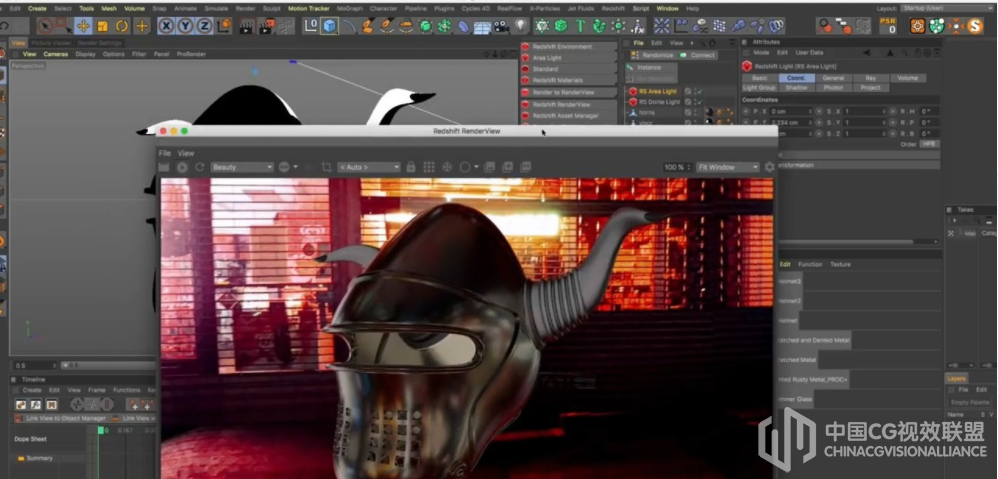Open the Basic attributes tab
Screen dimensions: 998x479
[x=760, y=78]
